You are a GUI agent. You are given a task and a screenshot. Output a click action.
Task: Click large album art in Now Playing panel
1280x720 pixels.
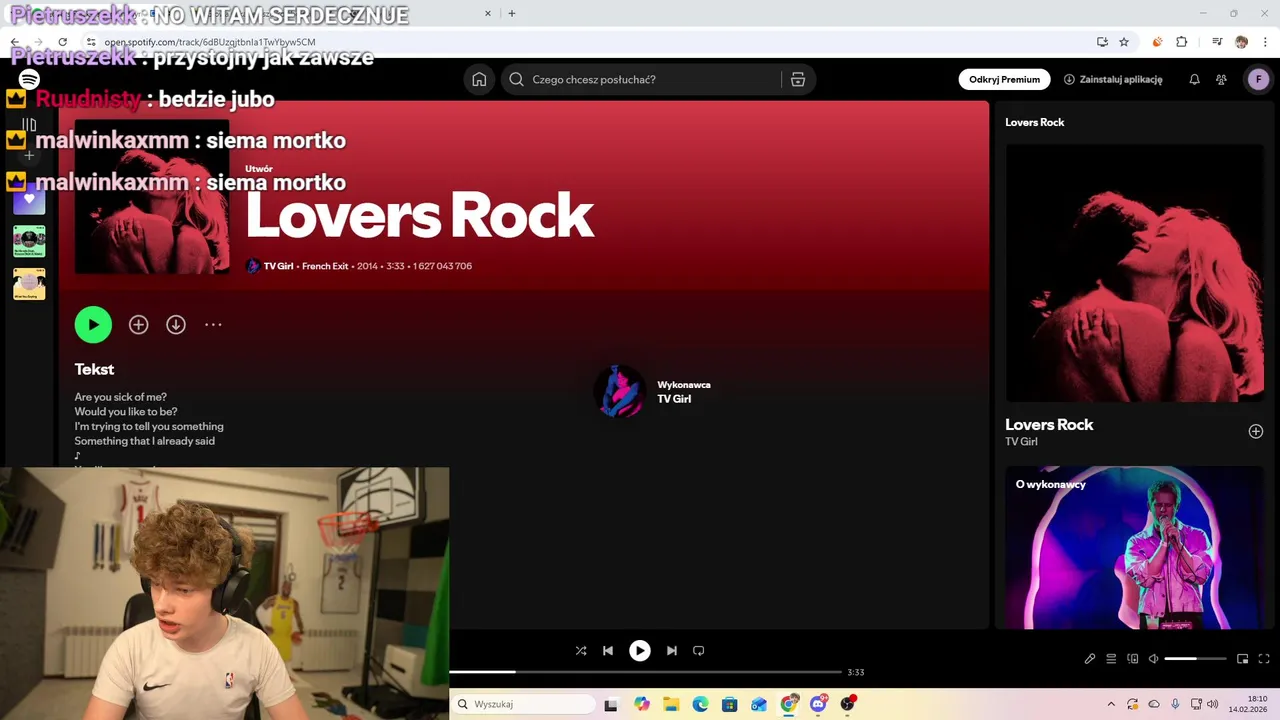point(1134,273)
